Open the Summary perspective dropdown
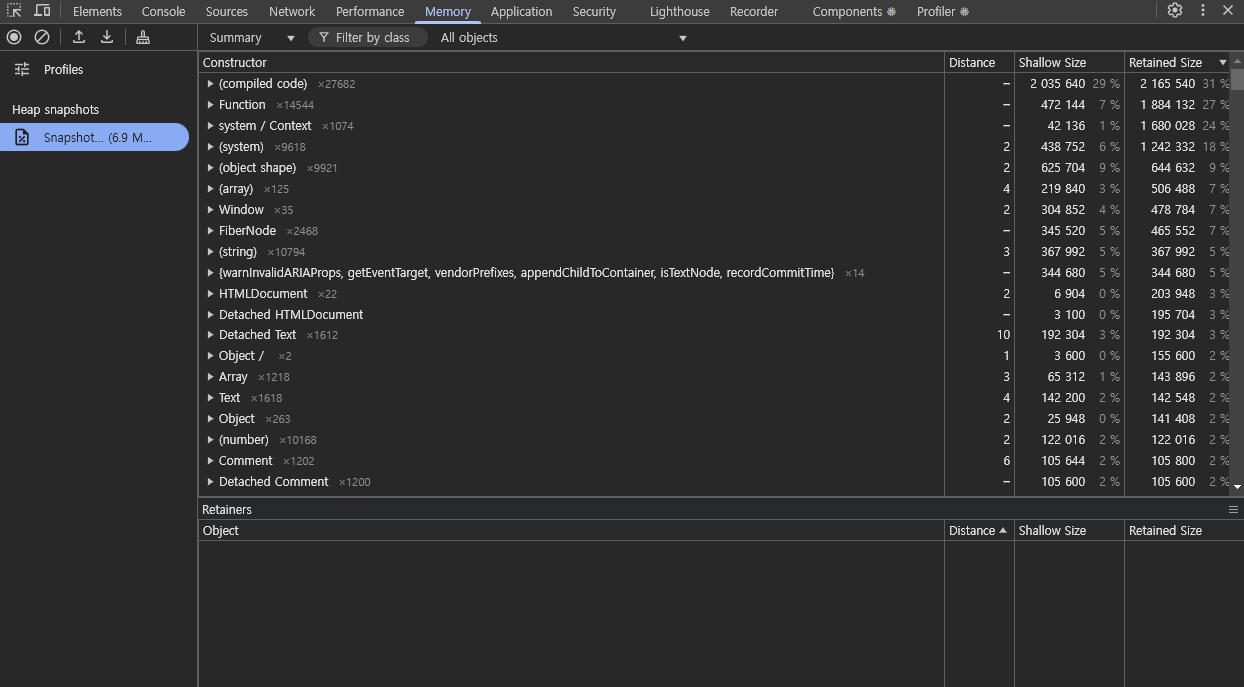 [x=252, y=37]
